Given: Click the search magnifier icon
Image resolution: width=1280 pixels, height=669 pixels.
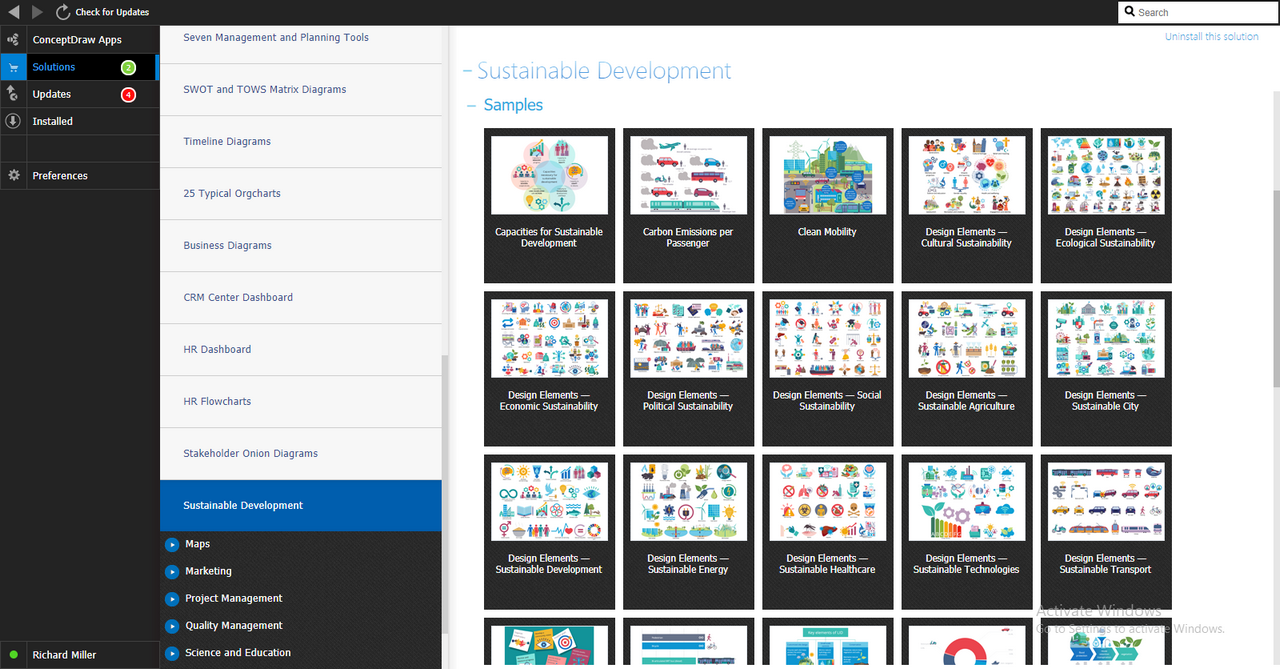Looking at the screenshot, I should tap(1129, 12).
